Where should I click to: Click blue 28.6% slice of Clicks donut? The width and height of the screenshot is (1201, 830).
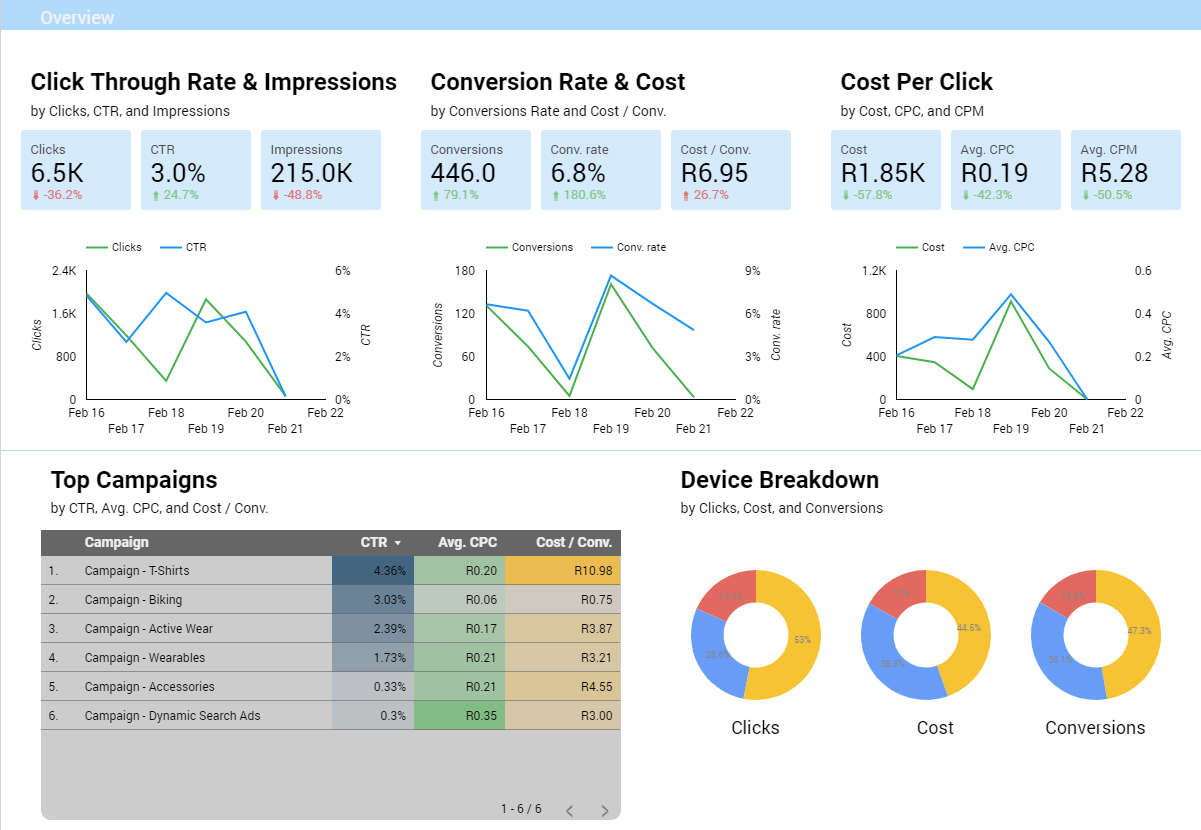point(716,655)
